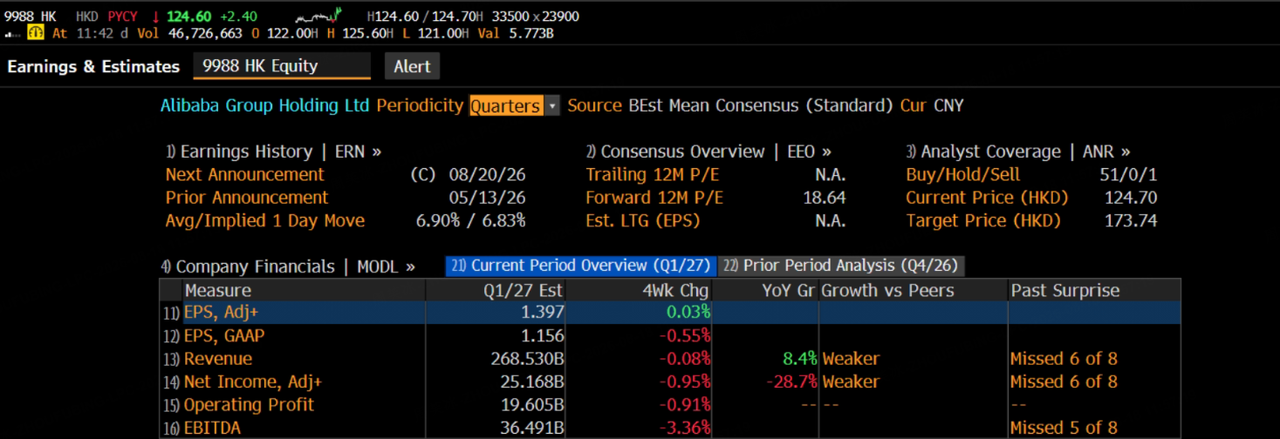Select the Net Income, Adj+ row
1280x439 pixels.
tap(670, 381)
